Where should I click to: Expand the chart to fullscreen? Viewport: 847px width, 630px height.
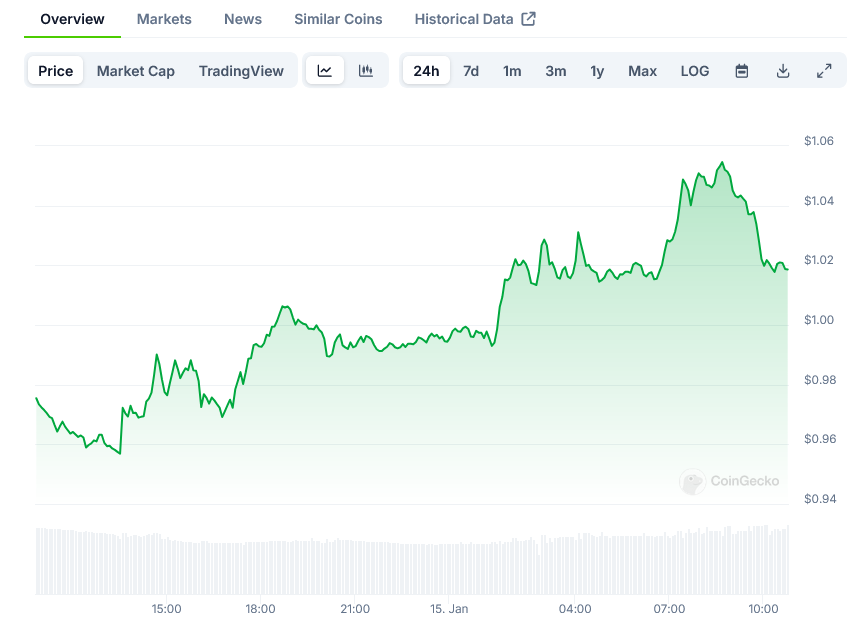tap(824, 71)
